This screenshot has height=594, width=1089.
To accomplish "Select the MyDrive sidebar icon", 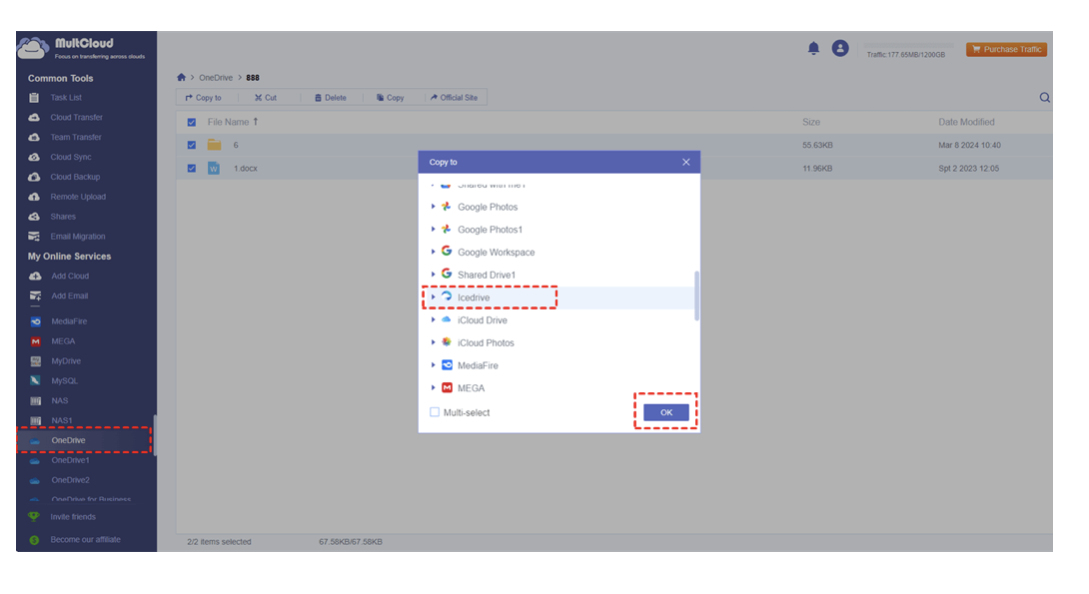I will pyautogui.click(x=35, y=361).
